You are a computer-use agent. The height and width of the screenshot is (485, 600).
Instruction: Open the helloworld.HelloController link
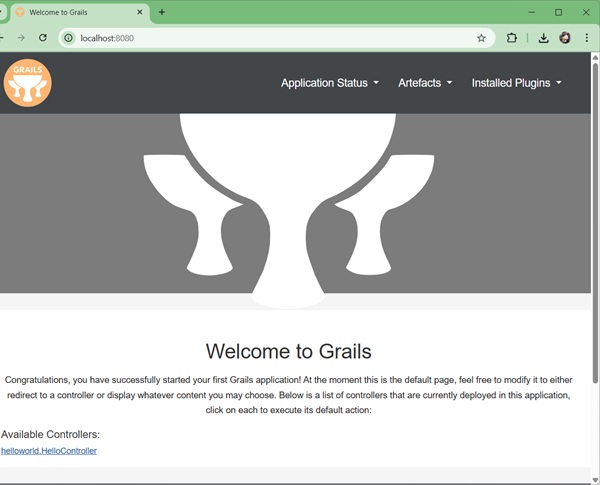49,451
